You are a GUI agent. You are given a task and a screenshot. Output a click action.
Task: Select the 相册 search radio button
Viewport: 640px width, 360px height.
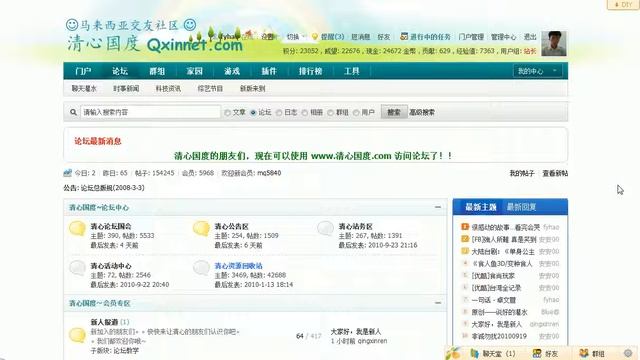[304, 113]
